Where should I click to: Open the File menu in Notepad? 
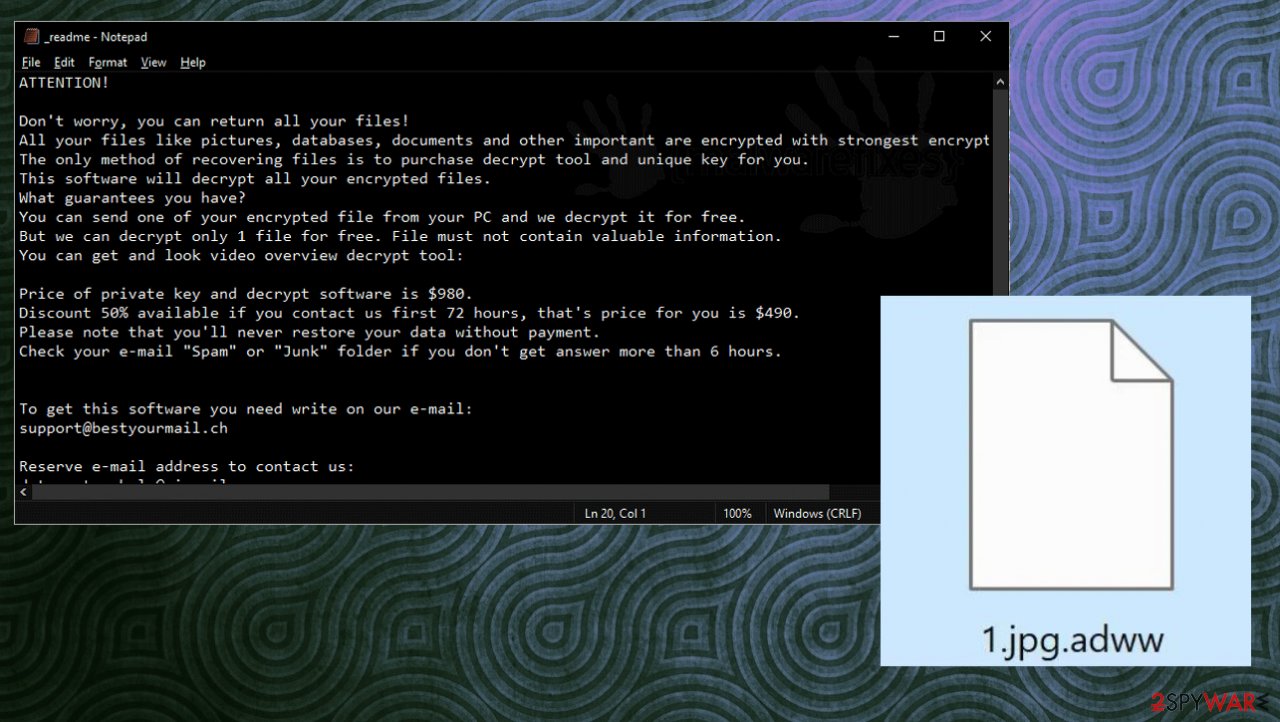point(30,62)
